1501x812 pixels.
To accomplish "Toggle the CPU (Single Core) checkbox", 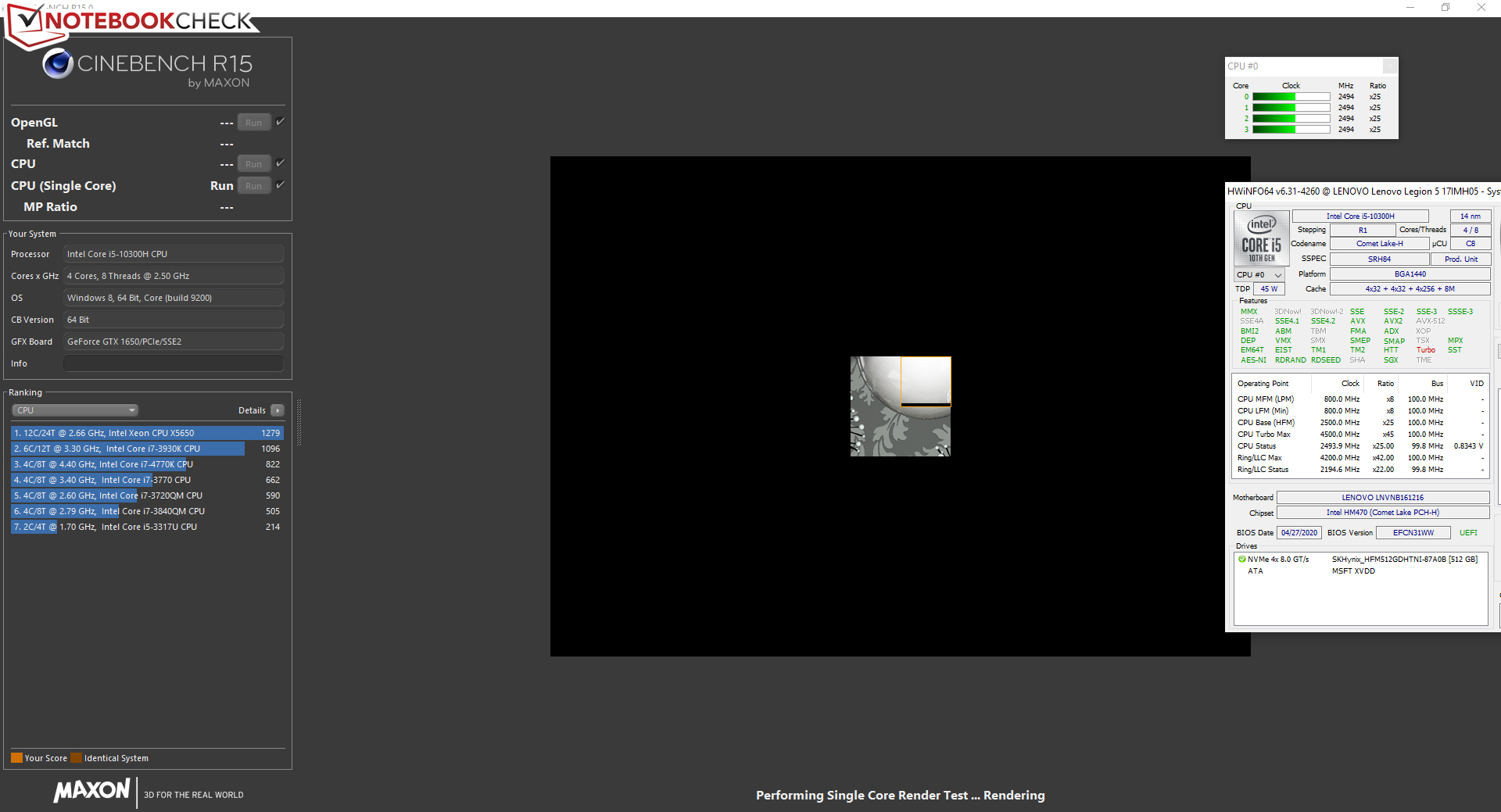I will pos(281,185).
